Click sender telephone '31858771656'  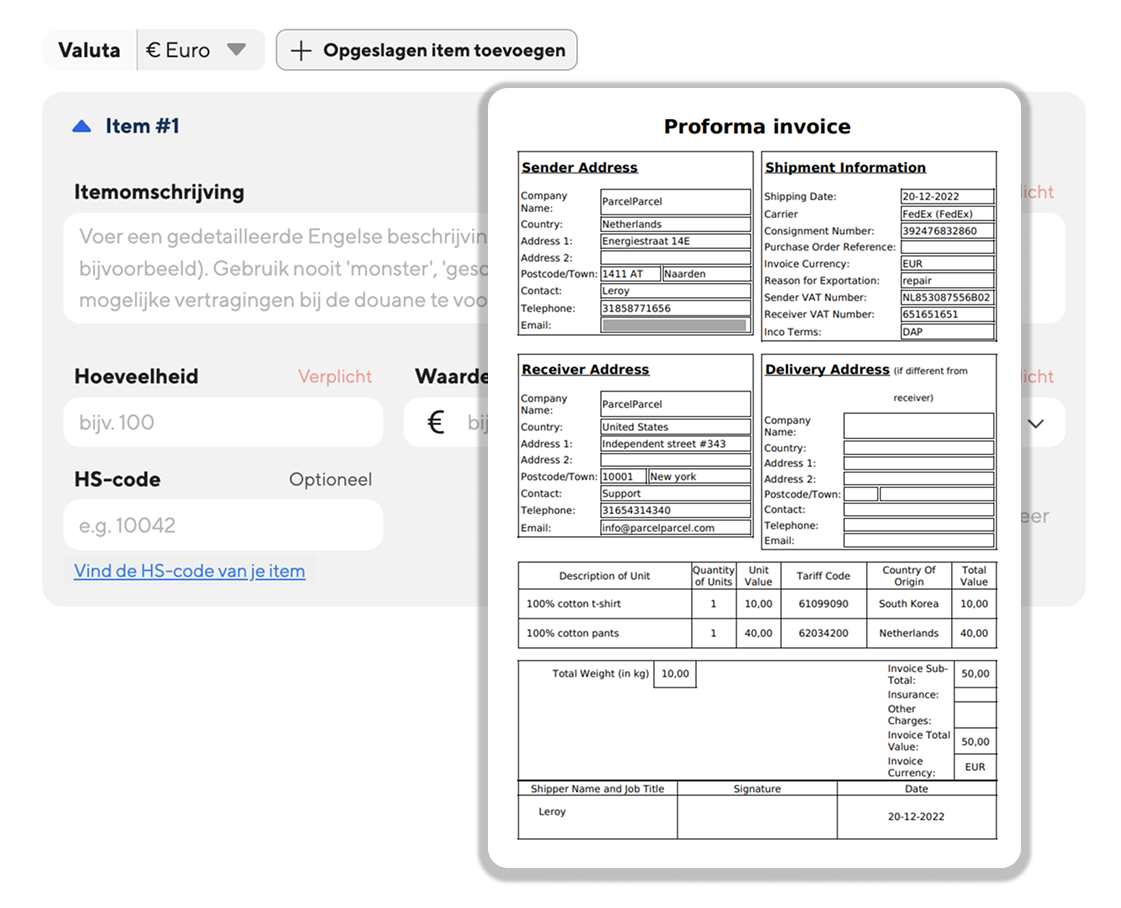tap(676, 308)
